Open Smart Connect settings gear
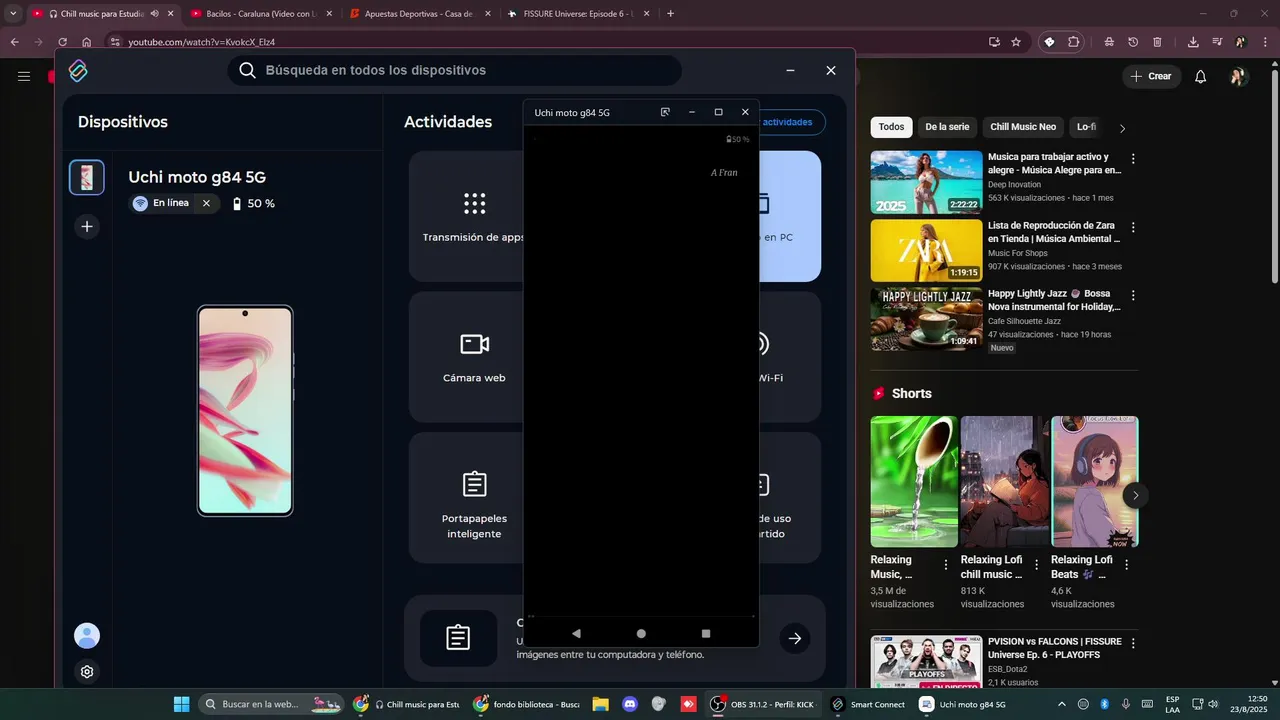This screenshot has width=1280, height=720. 87,672
